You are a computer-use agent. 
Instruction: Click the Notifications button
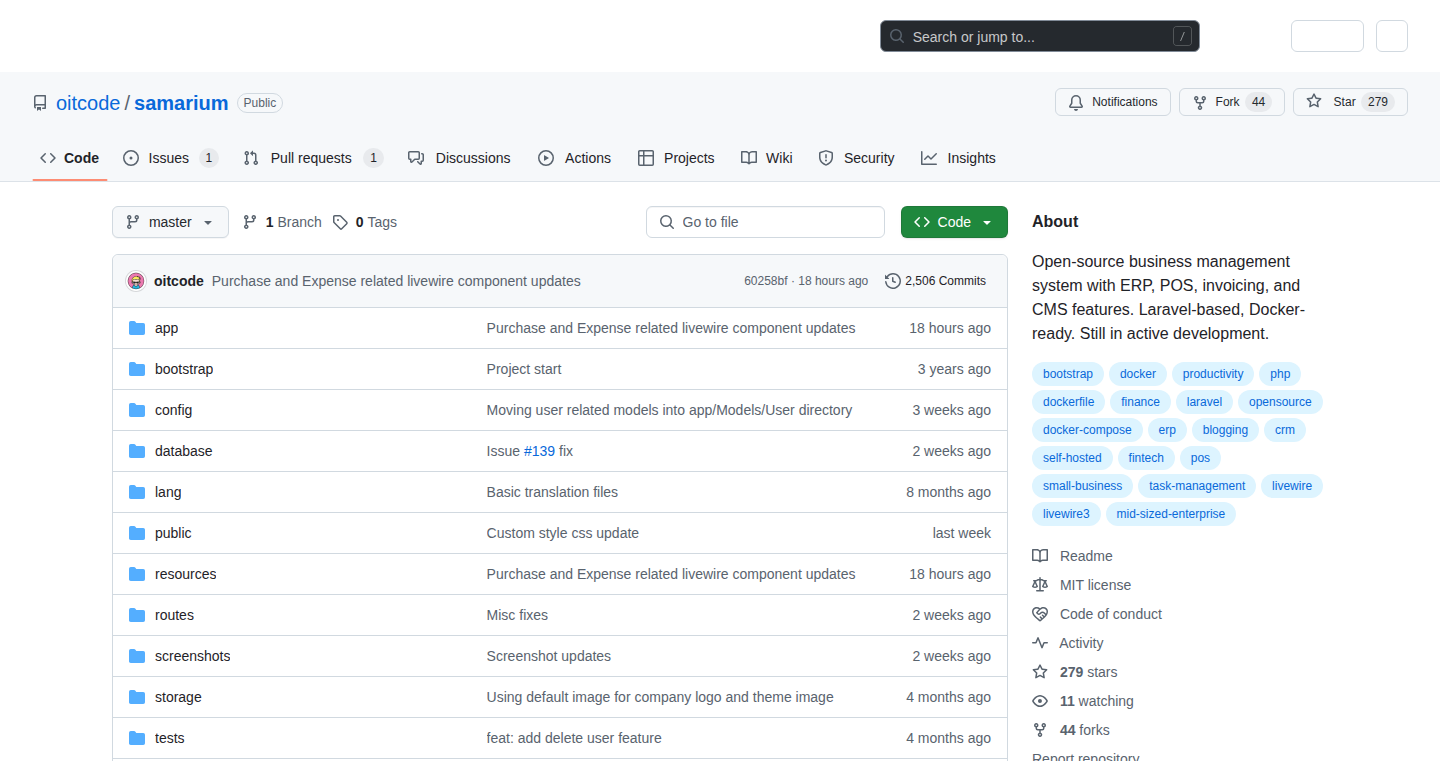coord(1113,102)
